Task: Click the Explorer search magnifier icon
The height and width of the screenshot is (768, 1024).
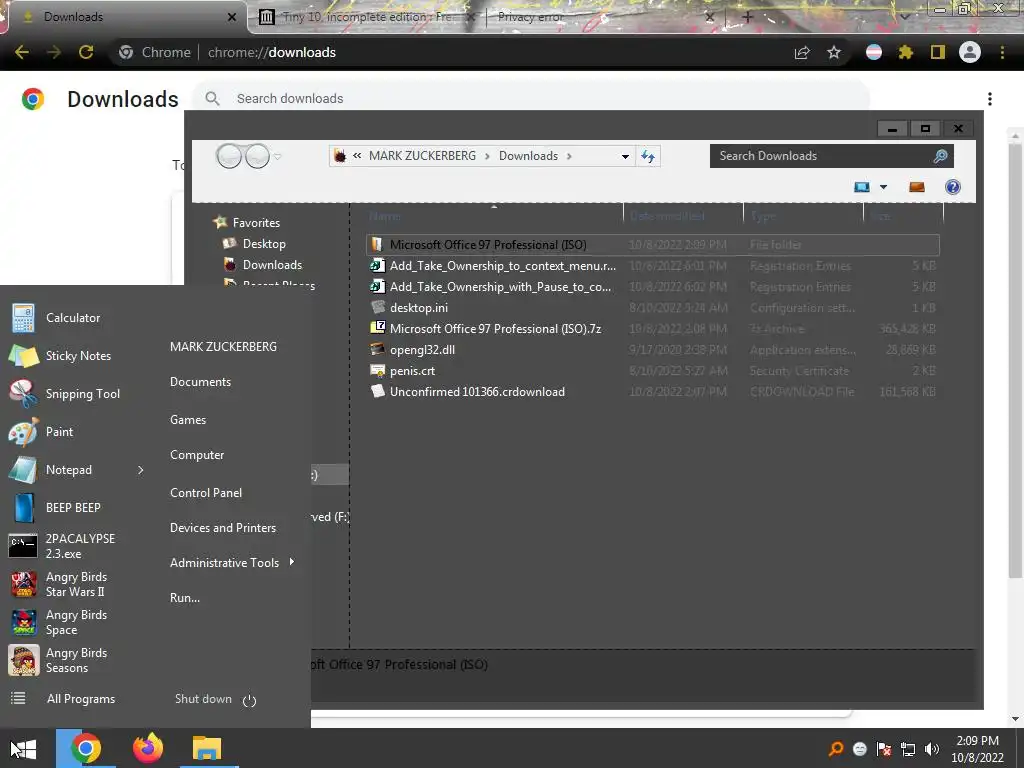Action: pyautogui.click(x=940, y=156)
